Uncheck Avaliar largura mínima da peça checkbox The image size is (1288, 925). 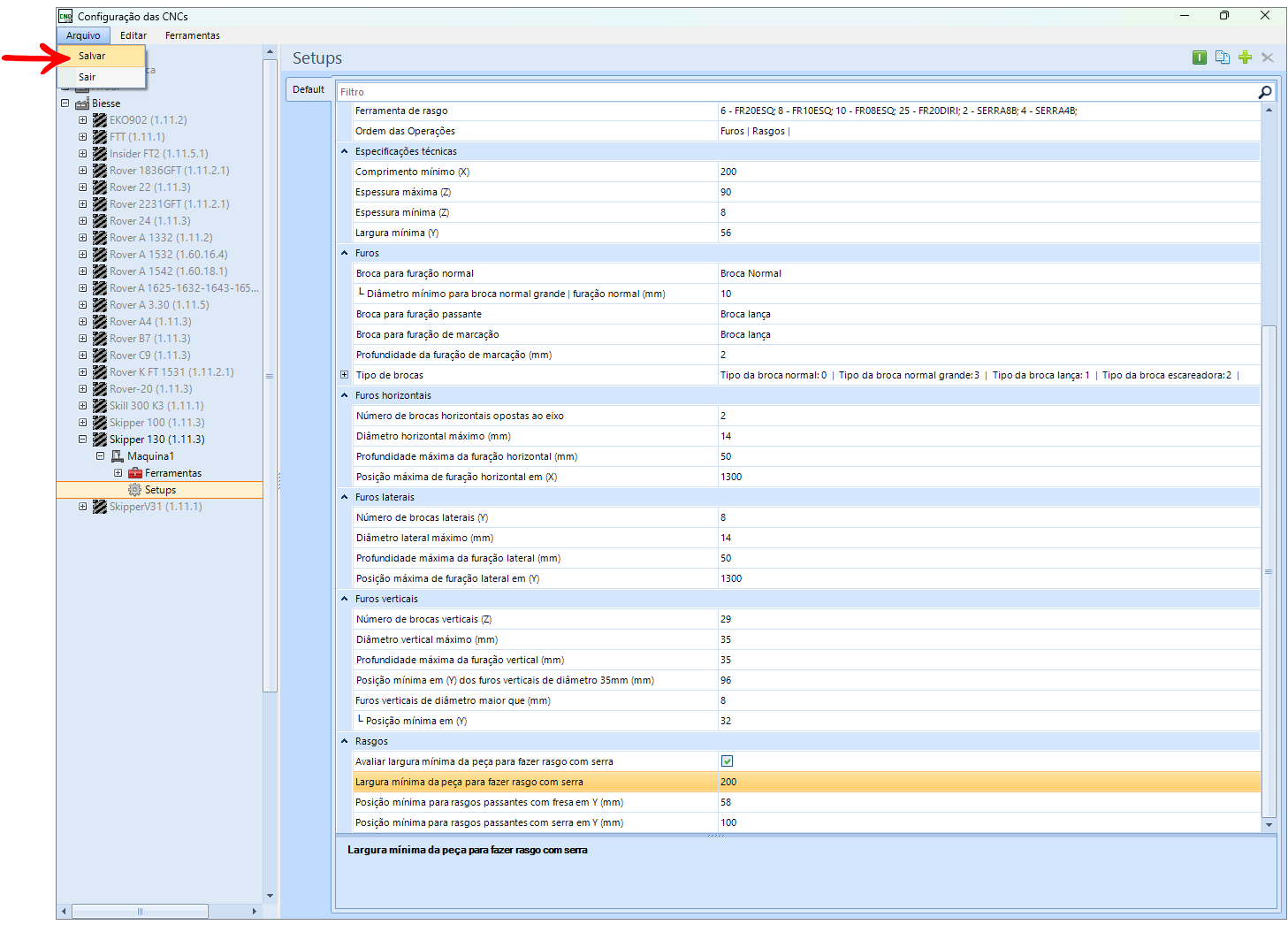[727, 761]
